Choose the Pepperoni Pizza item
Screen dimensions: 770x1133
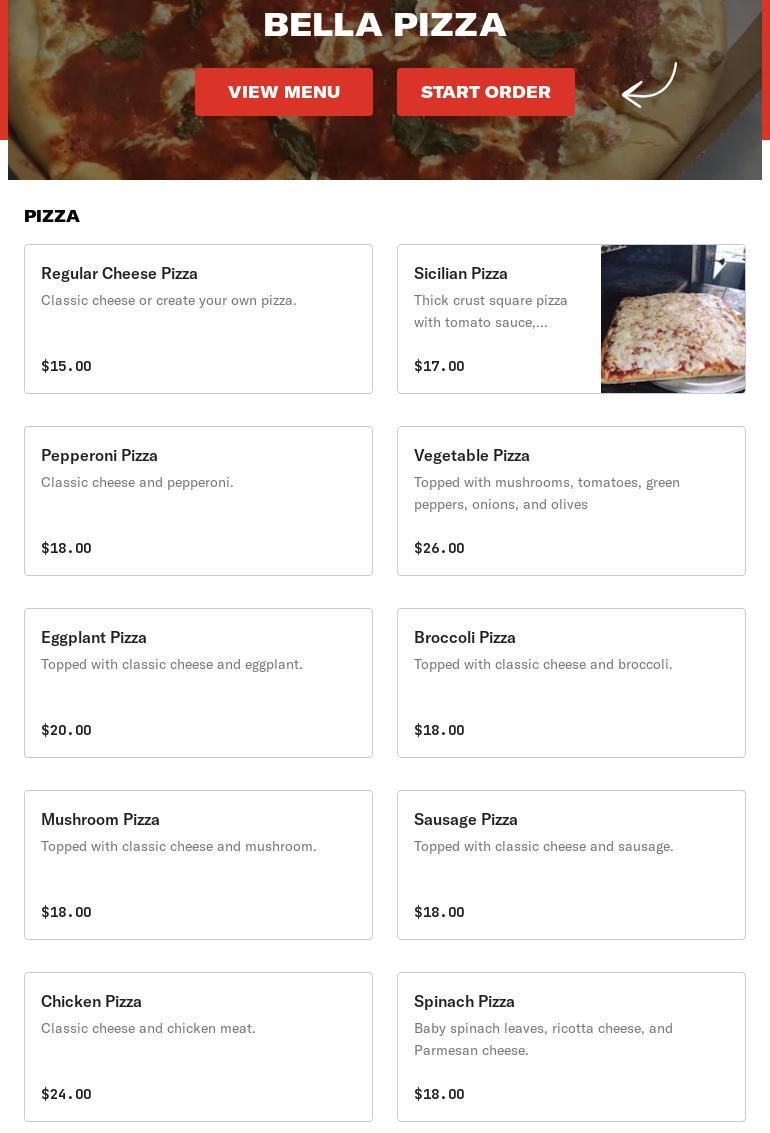pos(199,501)
